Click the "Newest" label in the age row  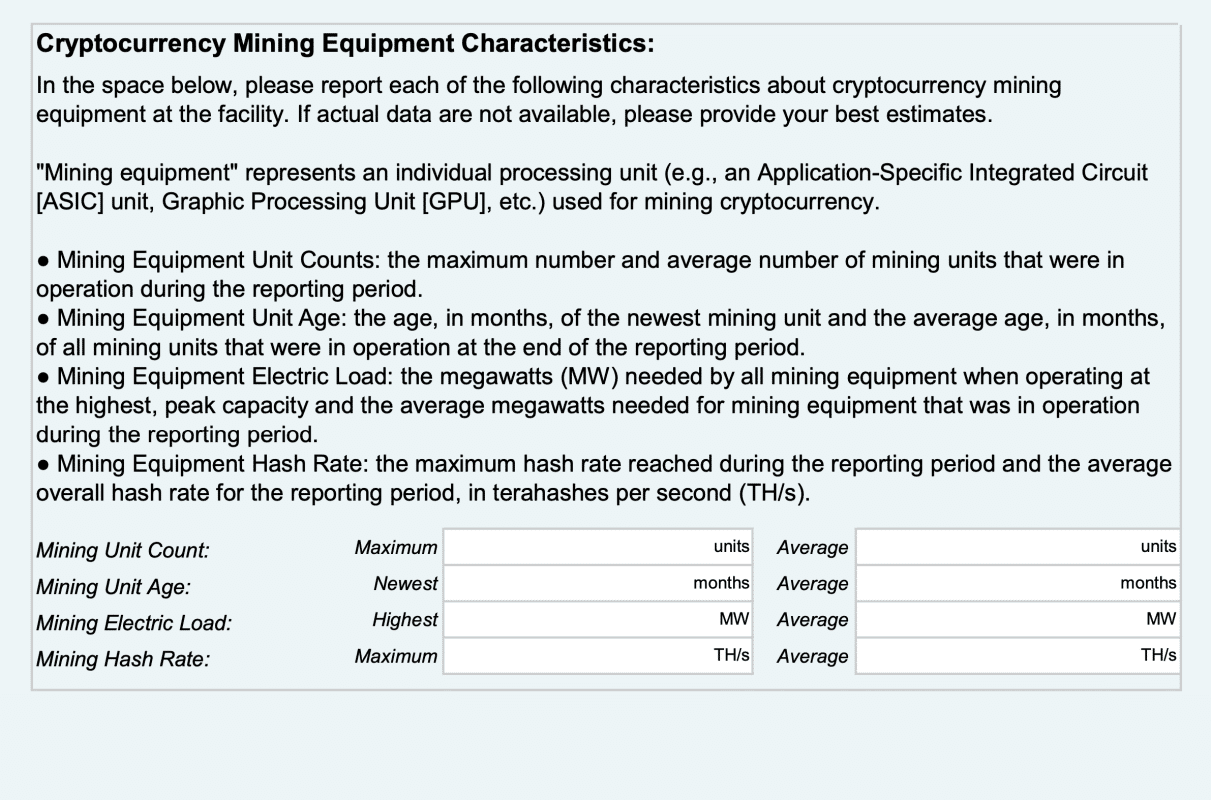(x=405, y=584)
